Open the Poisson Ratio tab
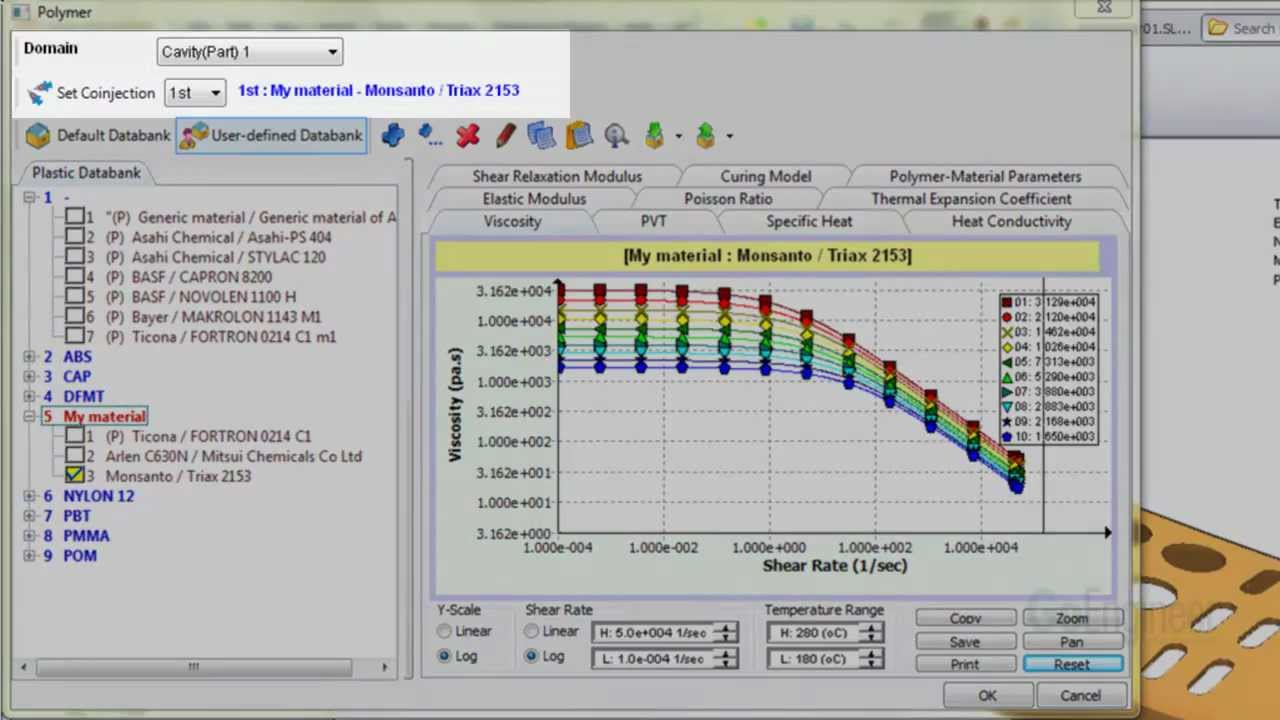 pyautogui.click(x=728, y=199)
